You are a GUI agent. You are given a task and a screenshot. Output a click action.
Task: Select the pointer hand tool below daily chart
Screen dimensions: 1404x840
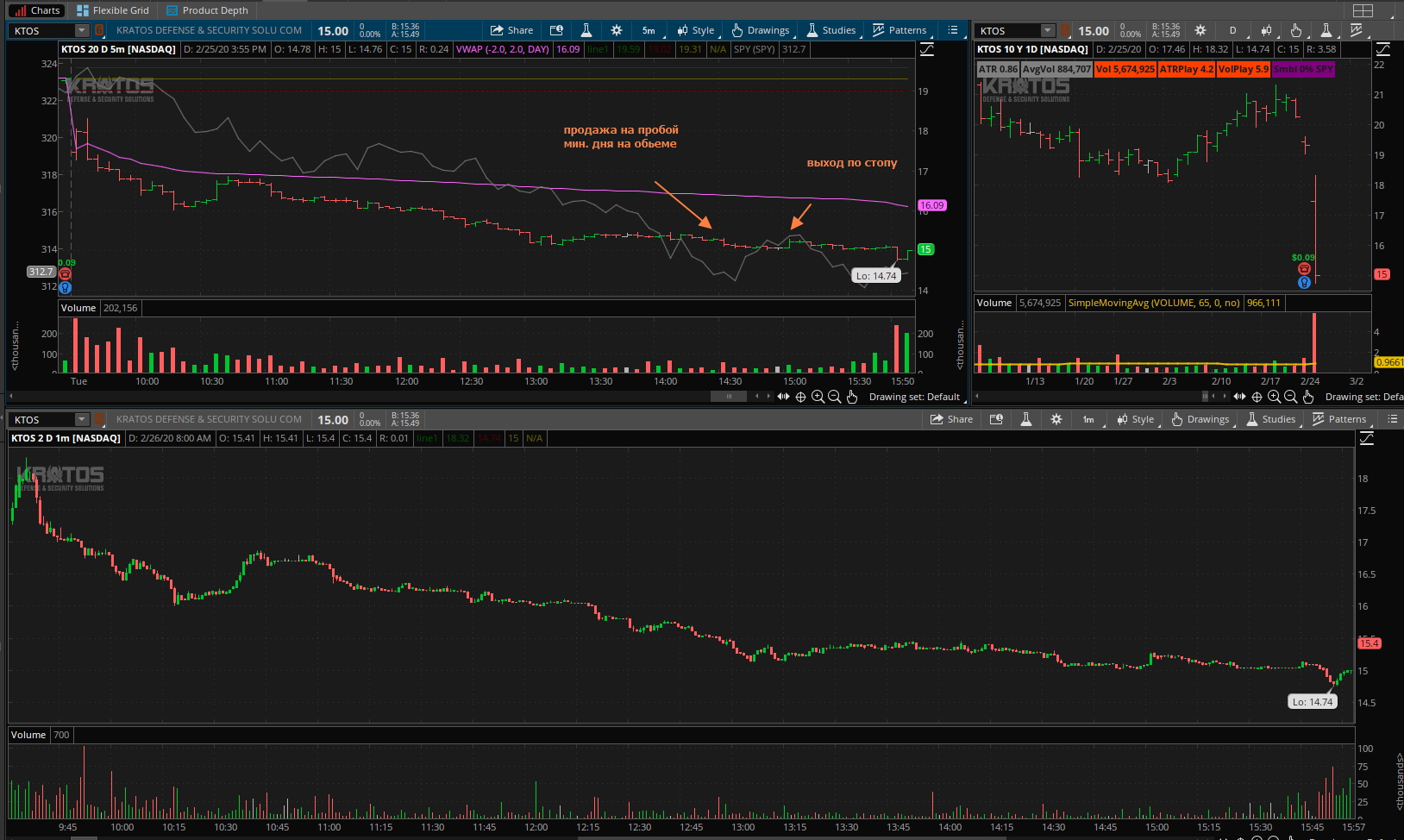pos(1308,397)
